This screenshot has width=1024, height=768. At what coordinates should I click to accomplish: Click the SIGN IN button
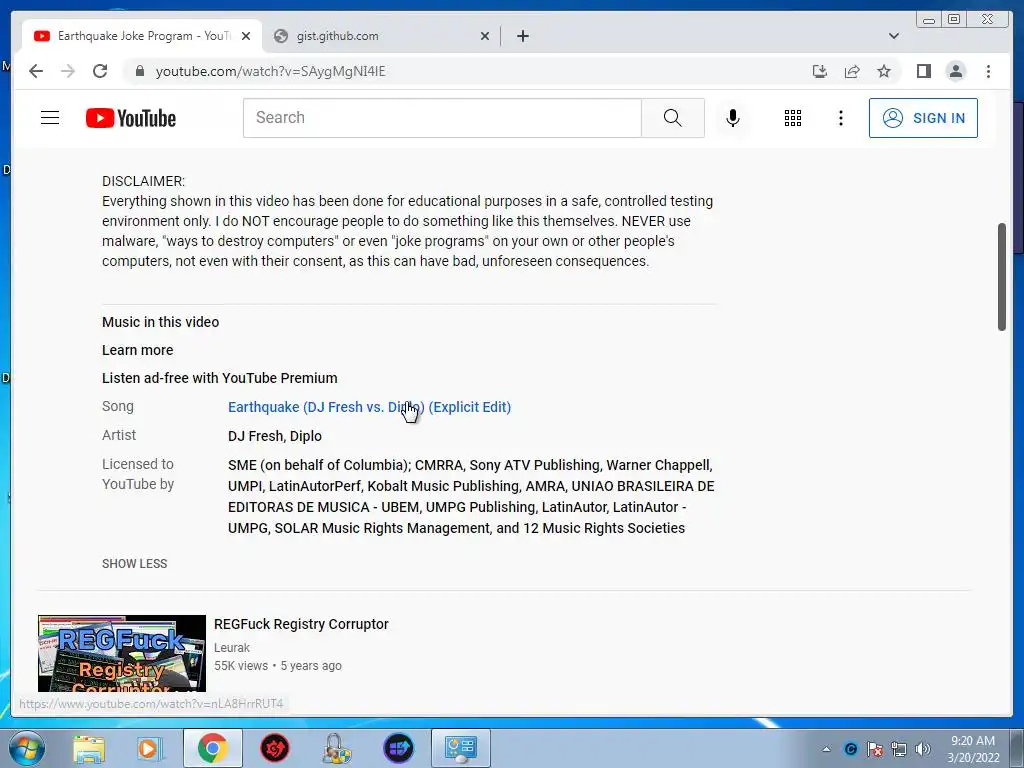pos(923,118)
